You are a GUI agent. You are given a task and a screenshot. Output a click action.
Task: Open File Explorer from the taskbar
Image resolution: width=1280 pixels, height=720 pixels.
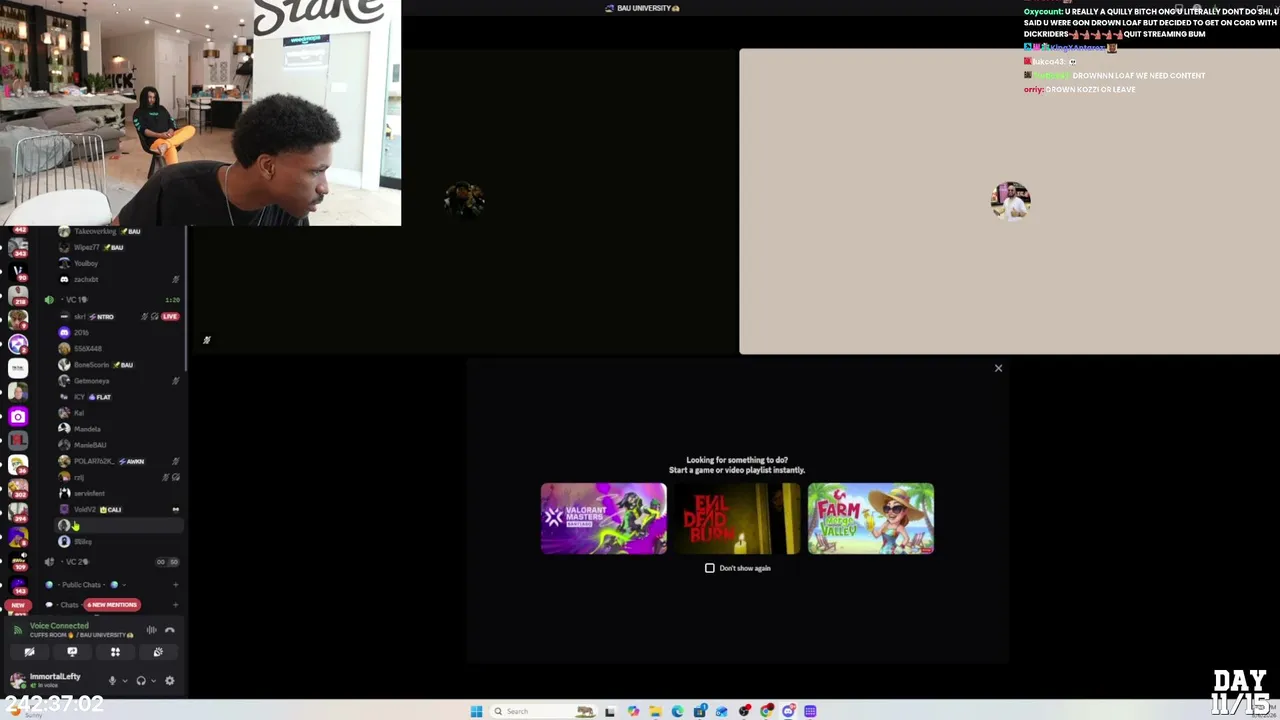point(655,711)
